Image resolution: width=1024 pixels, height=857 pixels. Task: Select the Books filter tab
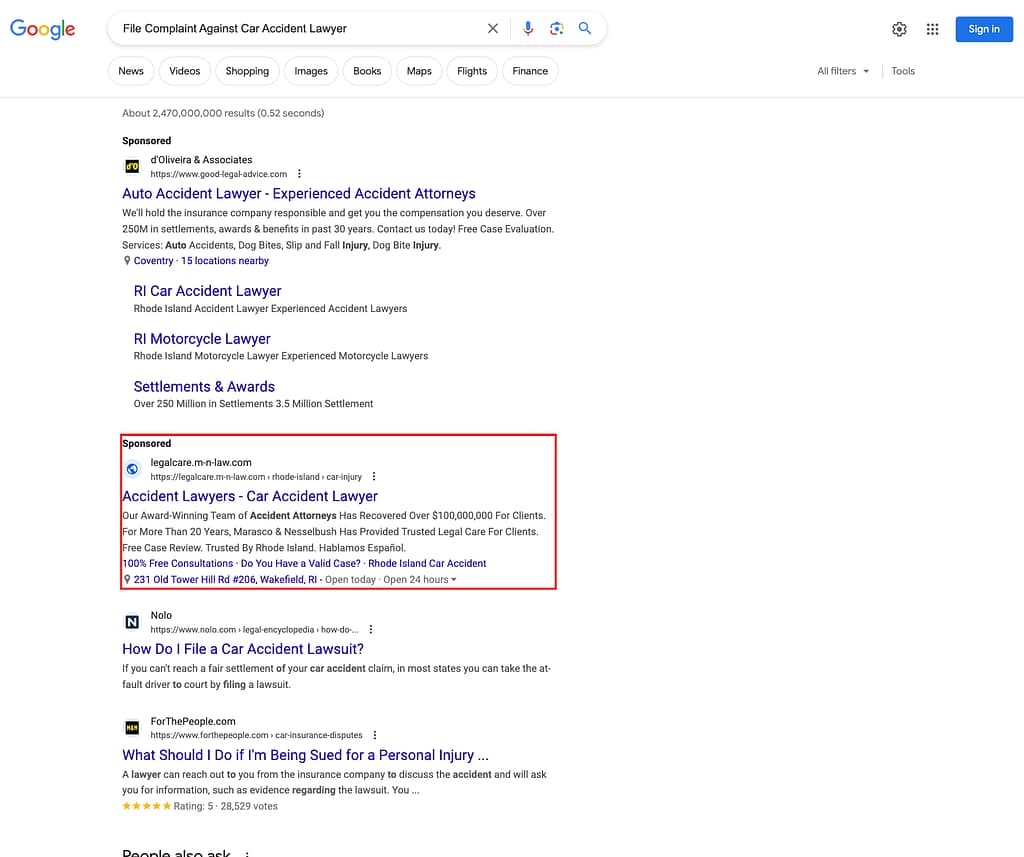coord(367,71)
